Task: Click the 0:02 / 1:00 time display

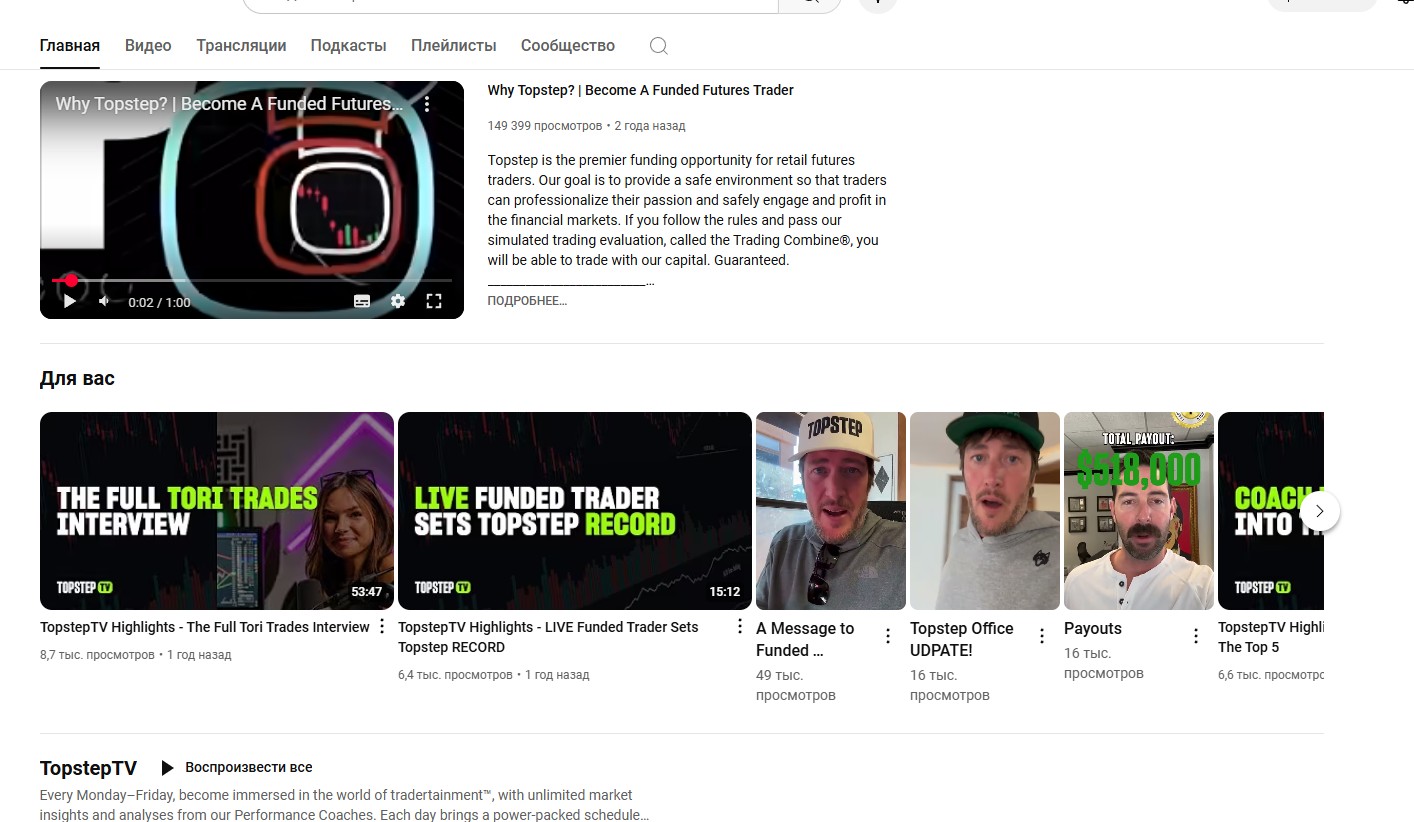Action: [x=159, y=302]
